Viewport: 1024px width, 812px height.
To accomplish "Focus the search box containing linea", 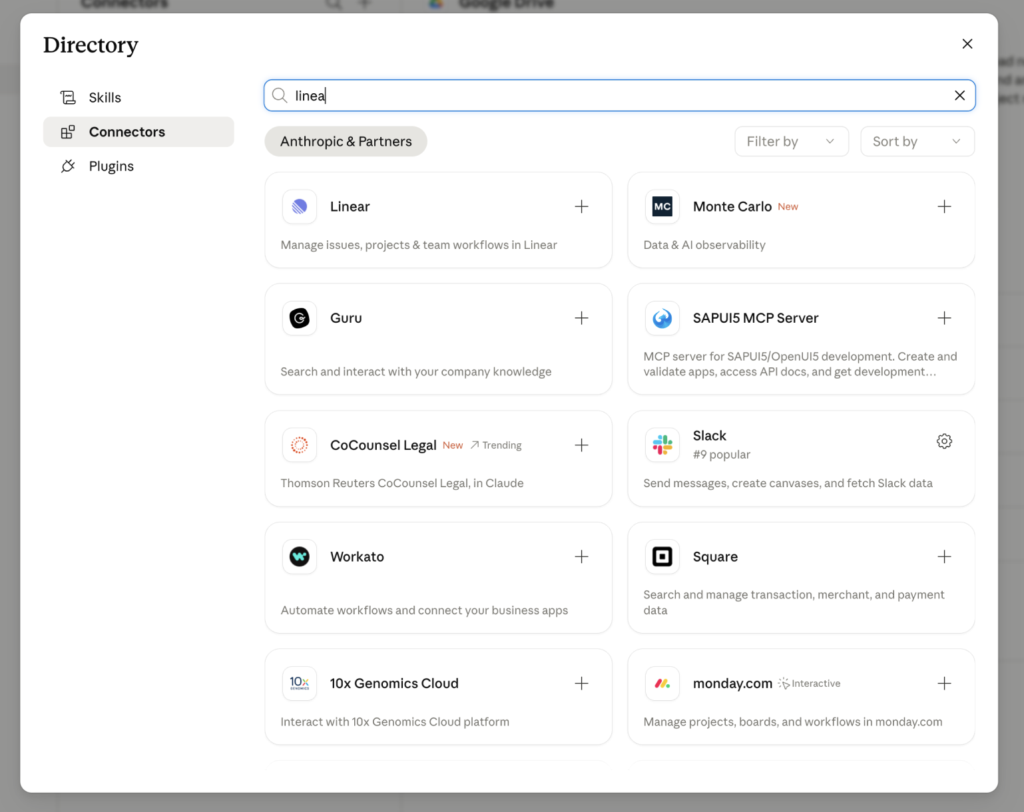I will [619, 95].
